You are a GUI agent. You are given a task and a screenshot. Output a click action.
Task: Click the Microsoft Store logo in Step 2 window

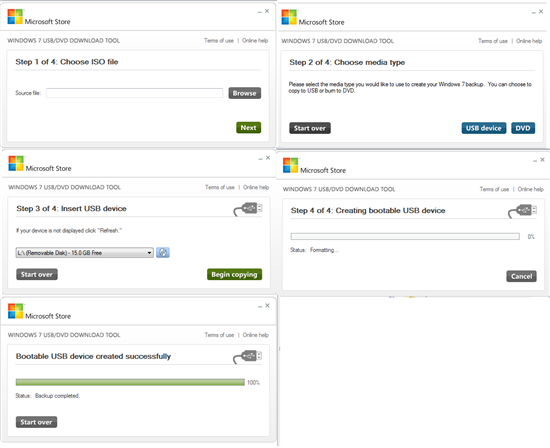tap(289, 17)
